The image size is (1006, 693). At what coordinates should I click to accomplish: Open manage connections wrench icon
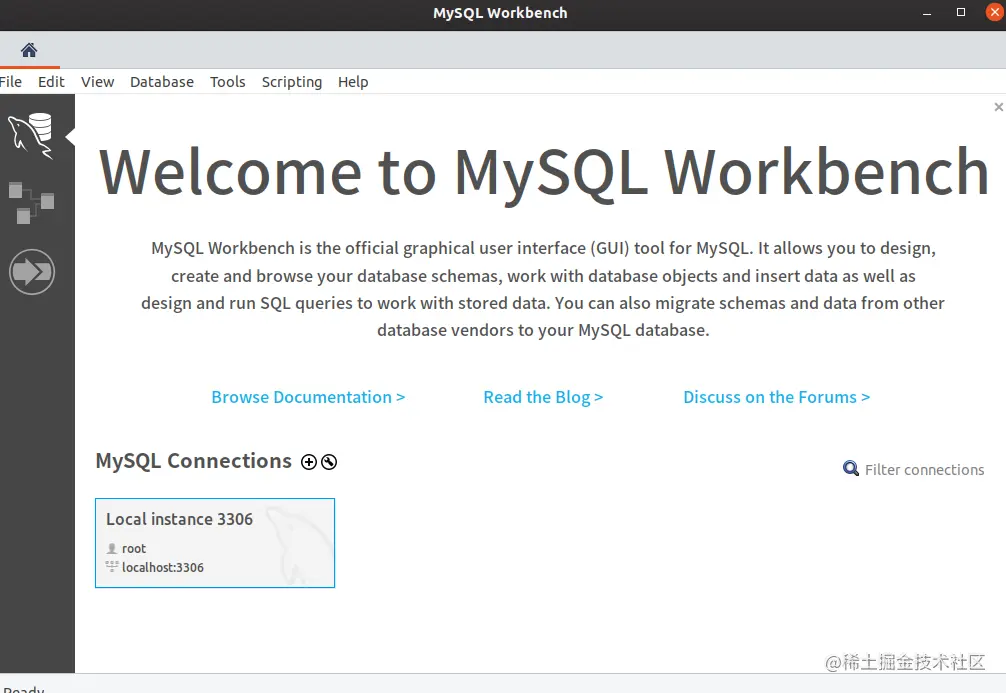click(x=329, y=462)
